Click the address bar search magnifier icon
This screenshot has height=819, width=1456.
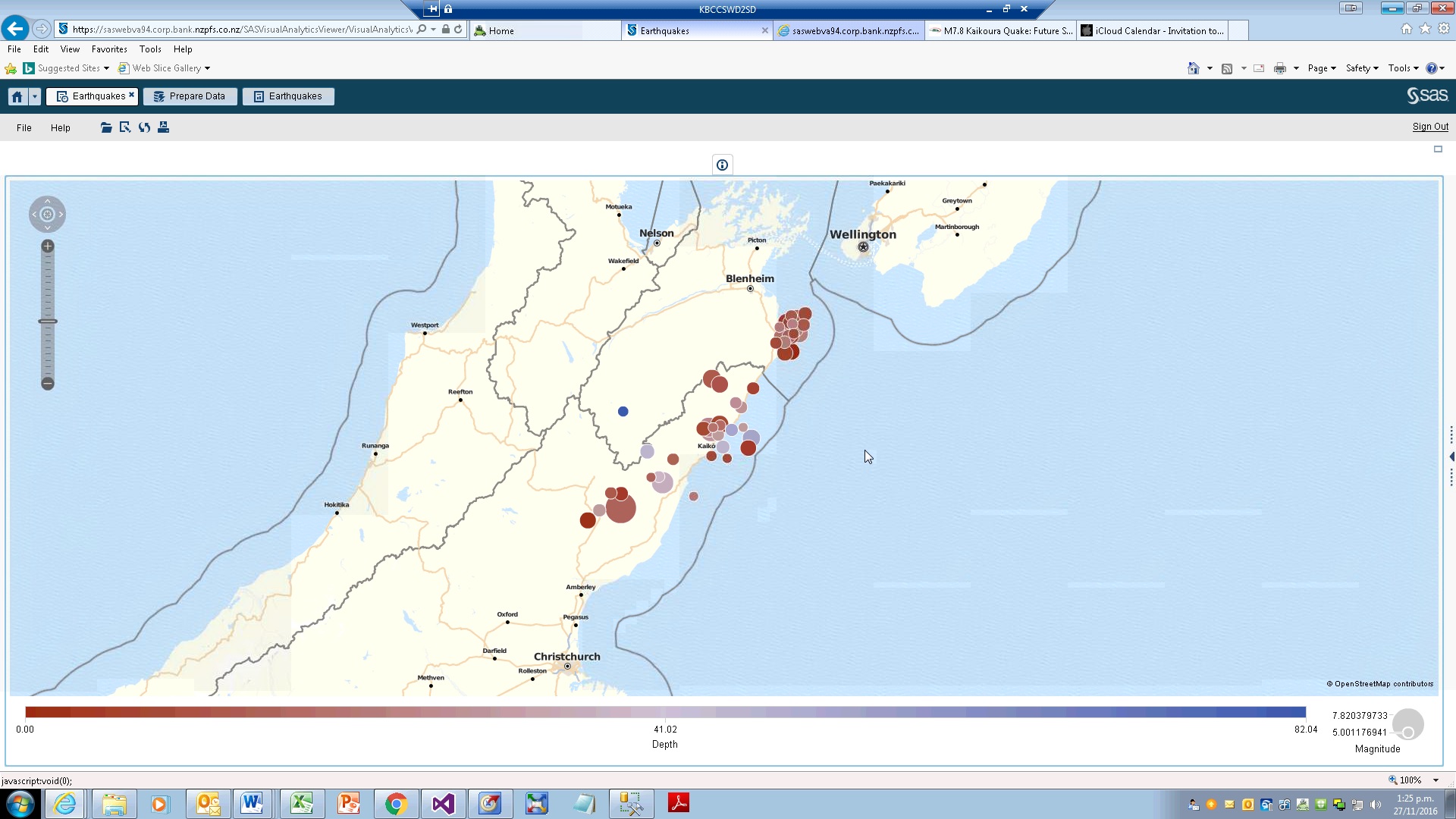tap(422, 30)
